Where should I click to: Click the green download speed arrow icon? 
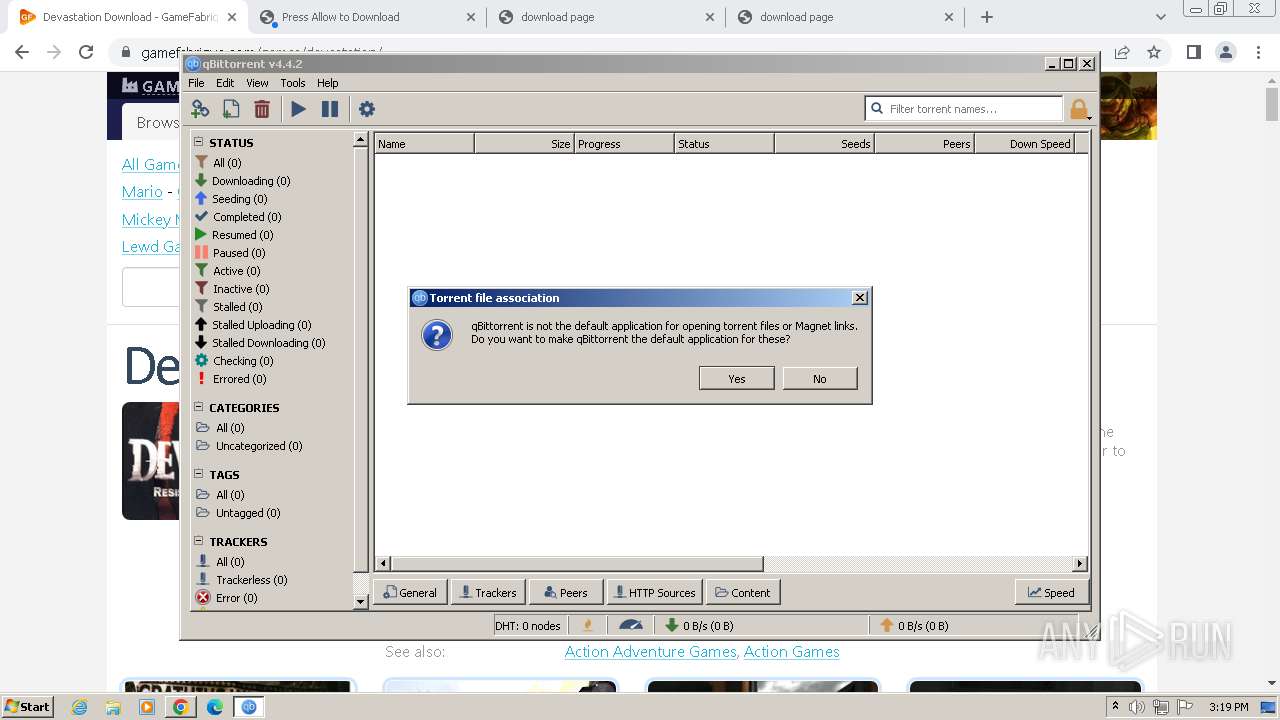coord(672,625)
